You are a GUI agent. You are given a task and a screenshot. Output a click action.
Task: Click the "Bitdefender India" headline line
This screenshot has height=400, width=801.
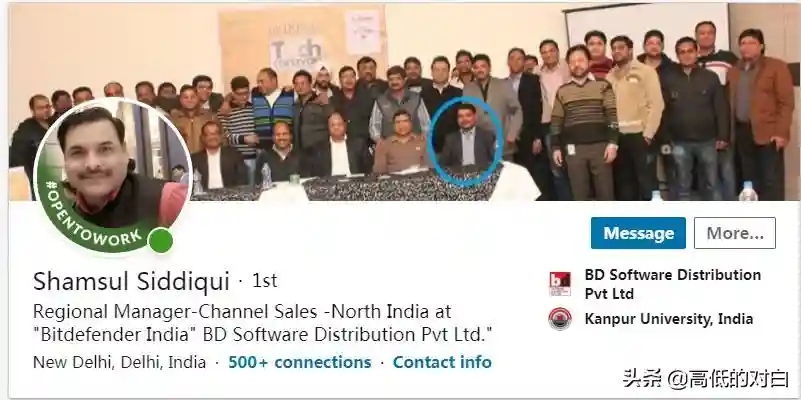tap(263, 335)
